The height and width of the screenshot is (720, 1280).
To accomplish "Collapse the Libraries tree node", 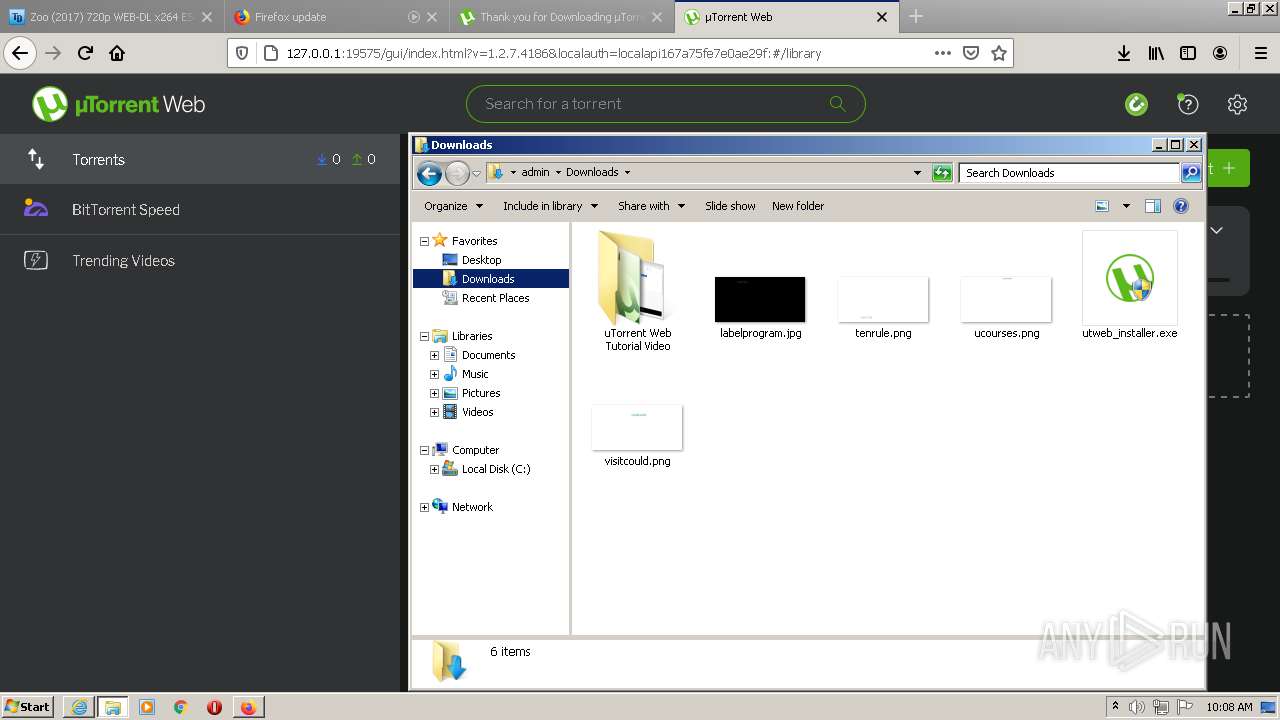I will click(x=424, y=336).
